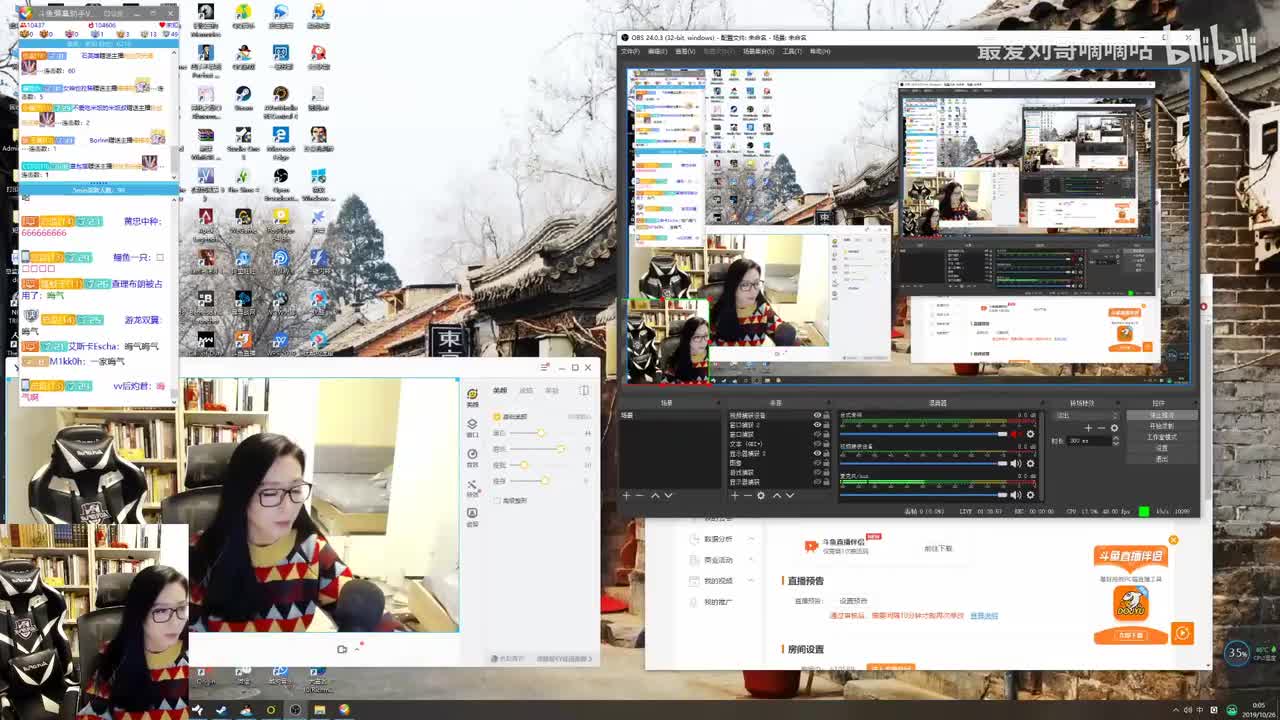Open 窗口 panel in beauty app sidebar
Image resolution: width=1280 pixels, height=720 pixels.
(473, 427)
